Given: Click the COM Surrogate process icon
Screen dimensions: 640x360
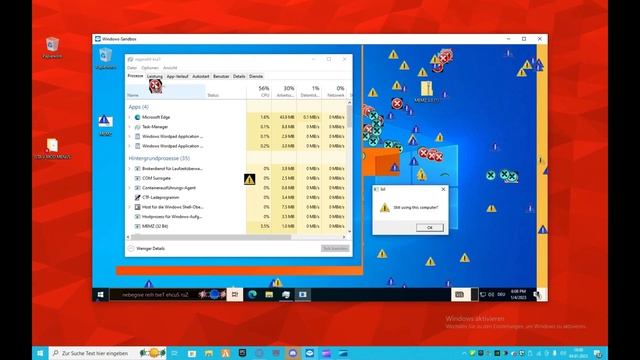Looking at the screenshot, I should coord(138,178).
